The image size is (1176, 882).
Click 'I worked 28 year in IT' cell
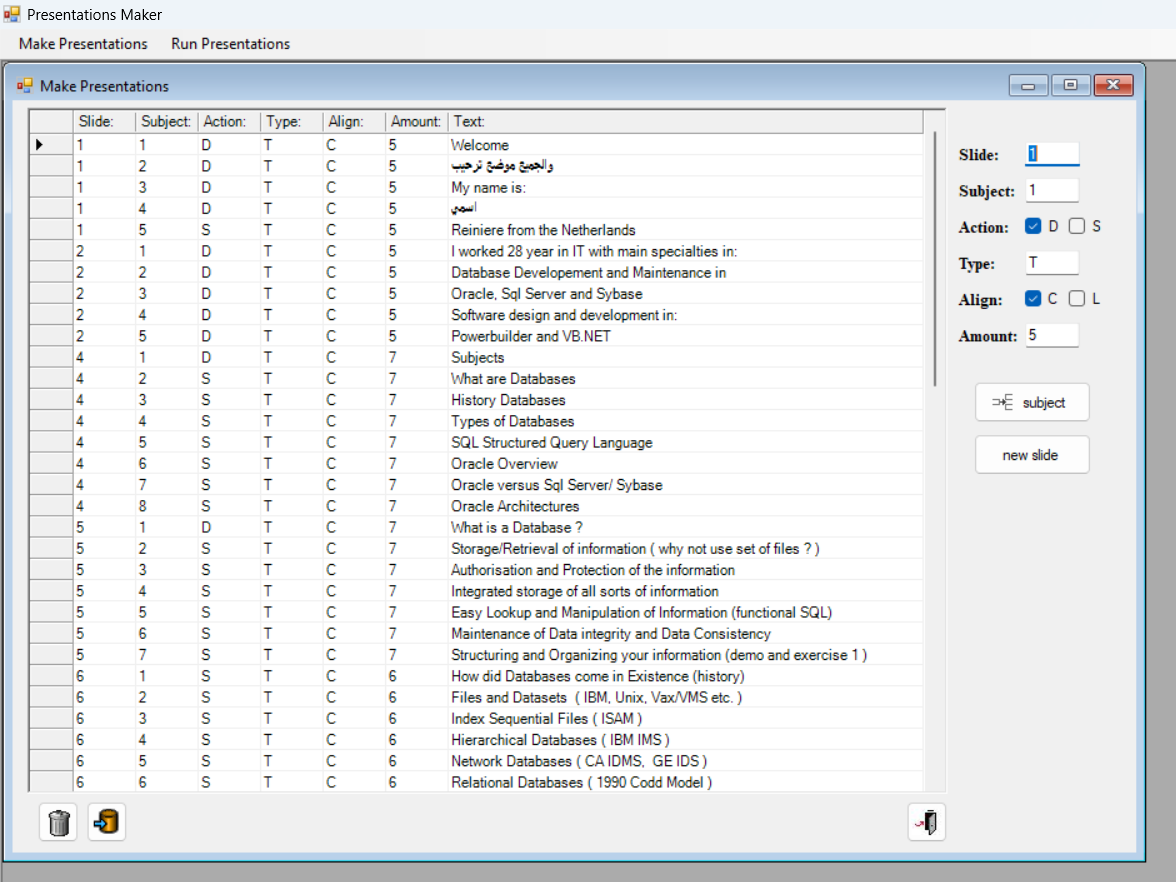(x=686, y=251)
